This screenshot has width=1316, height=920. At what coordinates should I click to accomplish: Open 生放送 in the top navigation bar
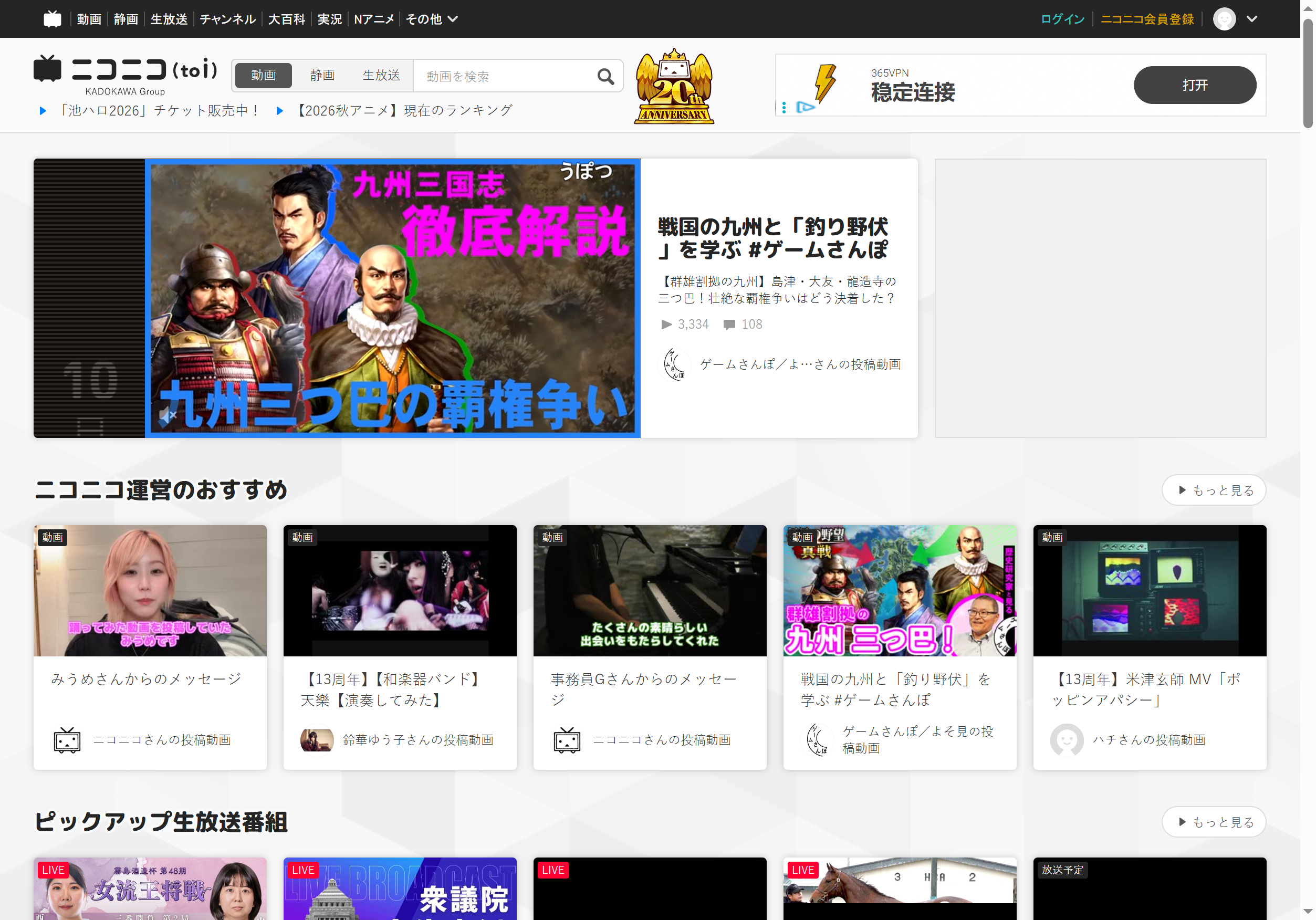pos(169,19)
